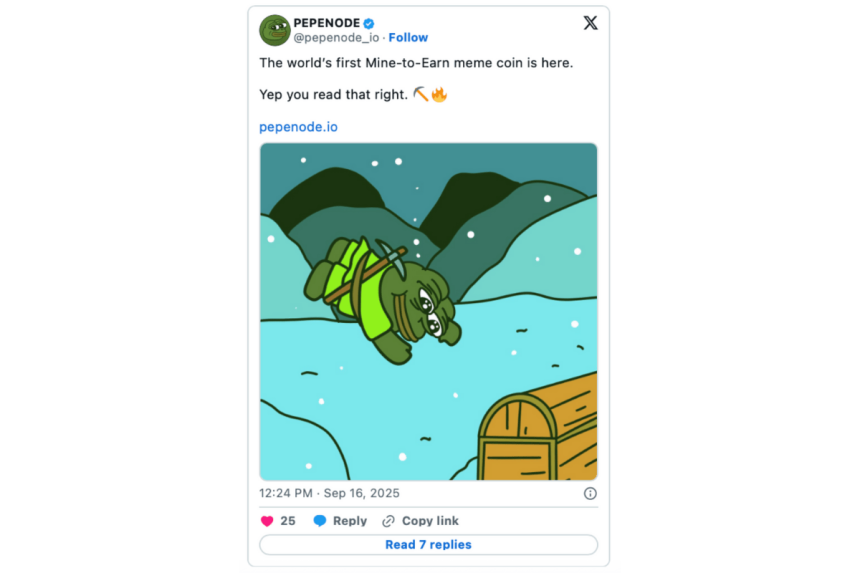This screenshot has height=573, width=860.
Task: Click the 25 likes count
Action: [x=288, y=521]
